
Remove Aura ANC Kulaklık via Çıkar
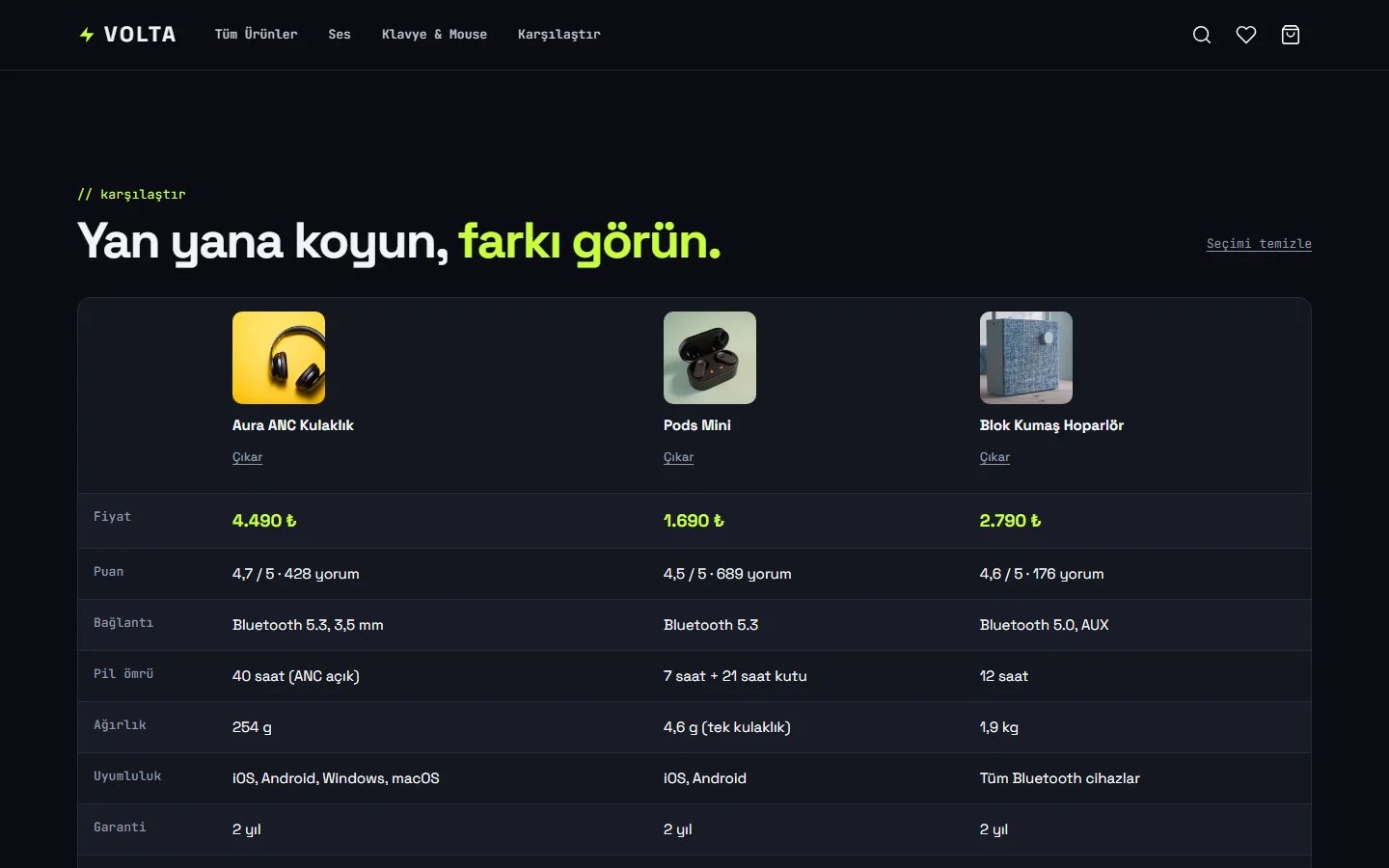[247, 457]
